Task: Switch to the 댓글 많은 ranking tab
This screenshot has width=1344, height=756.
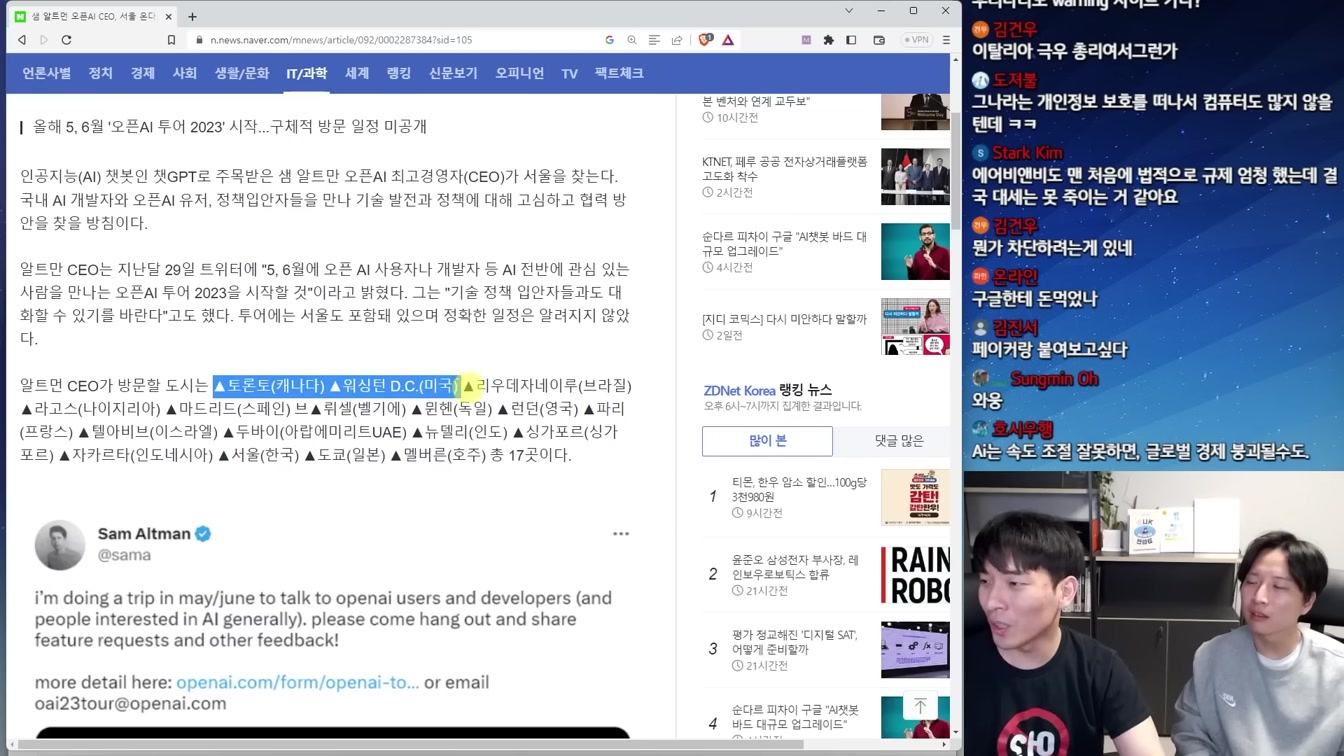Action: coord(899,441)
